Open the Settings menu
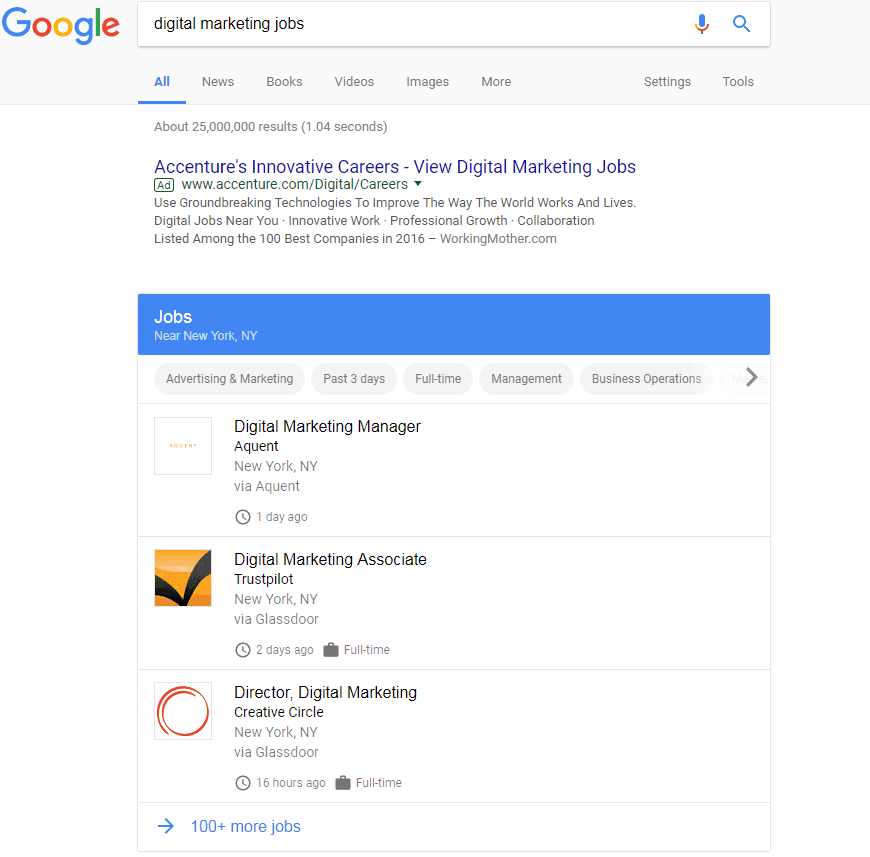870x857 pixels. tap(667, 82)
